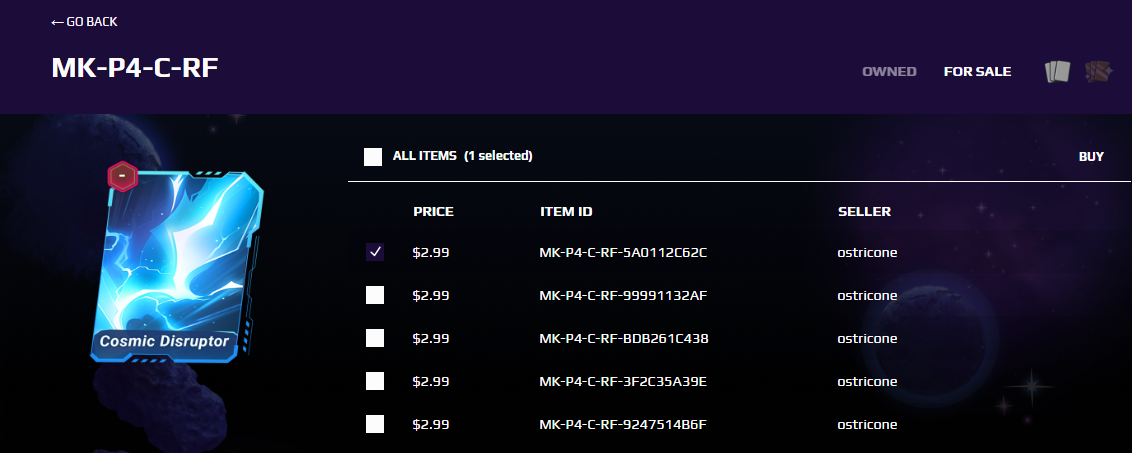1132x453 pixels.
Task: Open the Cosmic Disruptor card image
Action: [x=178, y=266]
